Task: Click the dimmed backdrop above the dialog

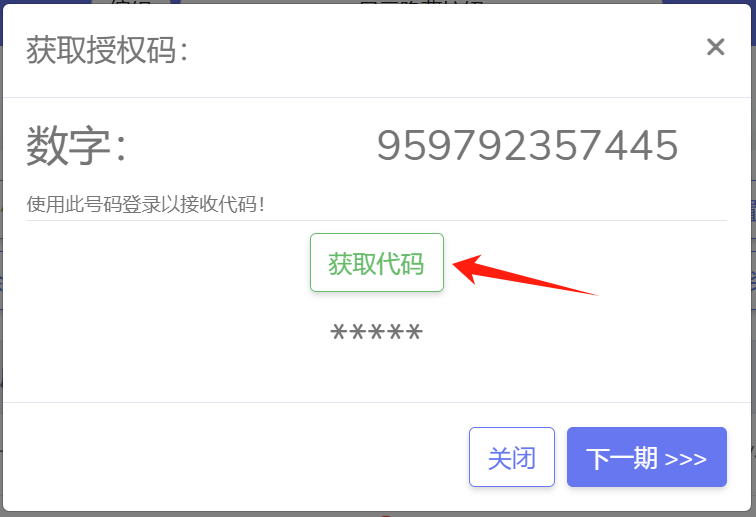Action: (x=376, y=2)
